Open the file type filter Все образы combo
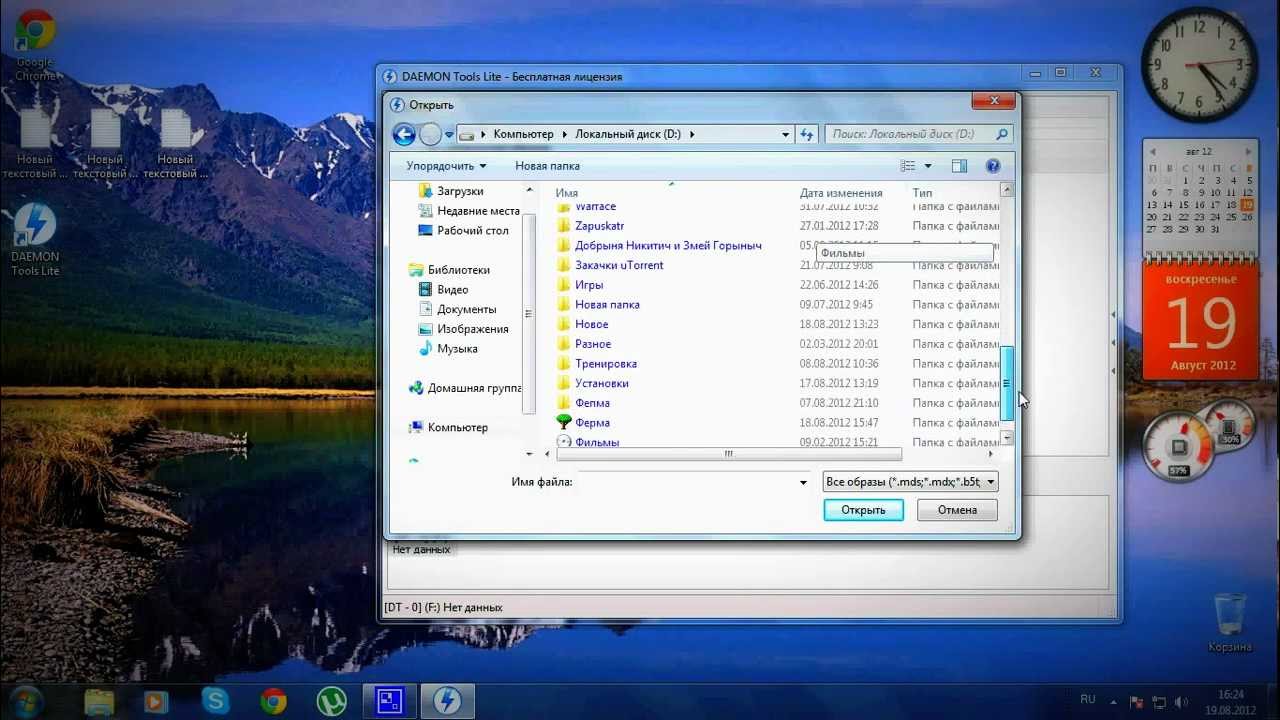1280x720 pixels. pyautogui.click(x=910, y=482)
